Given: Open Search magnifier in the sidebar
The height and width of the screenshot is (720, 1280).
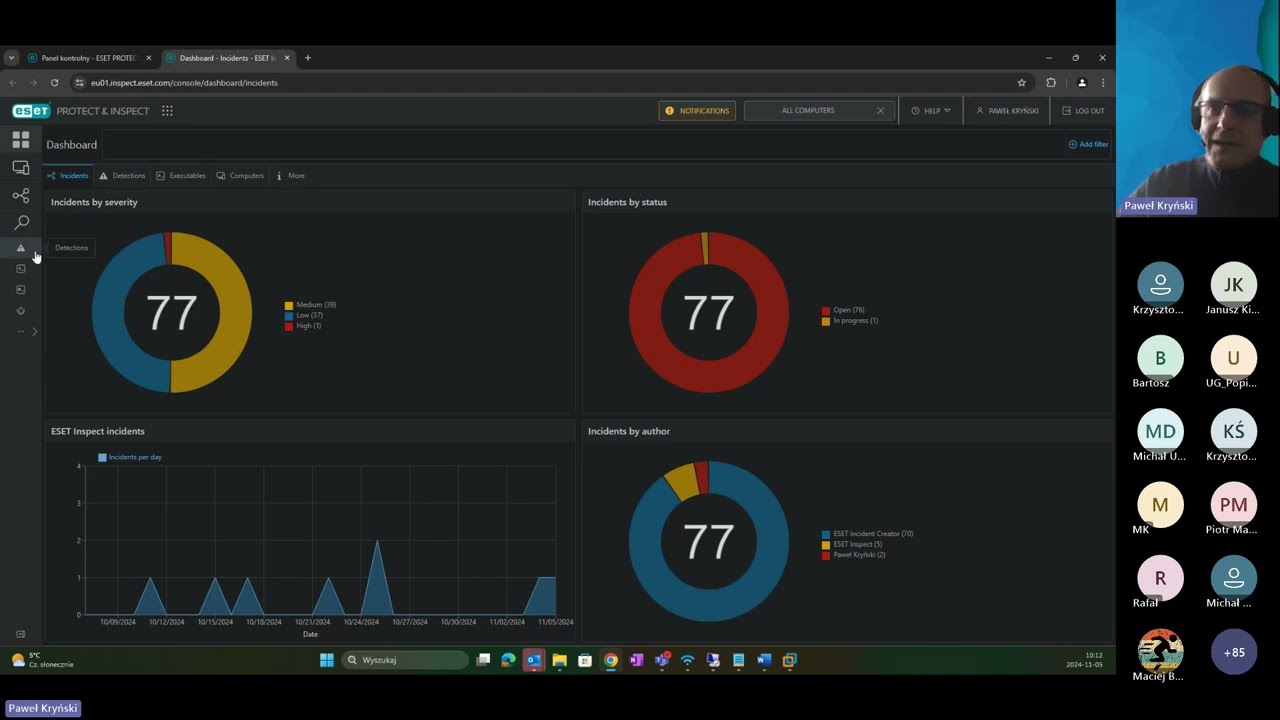Looking at the screenshot, I should pyautogui.click(x=21, y=222).
